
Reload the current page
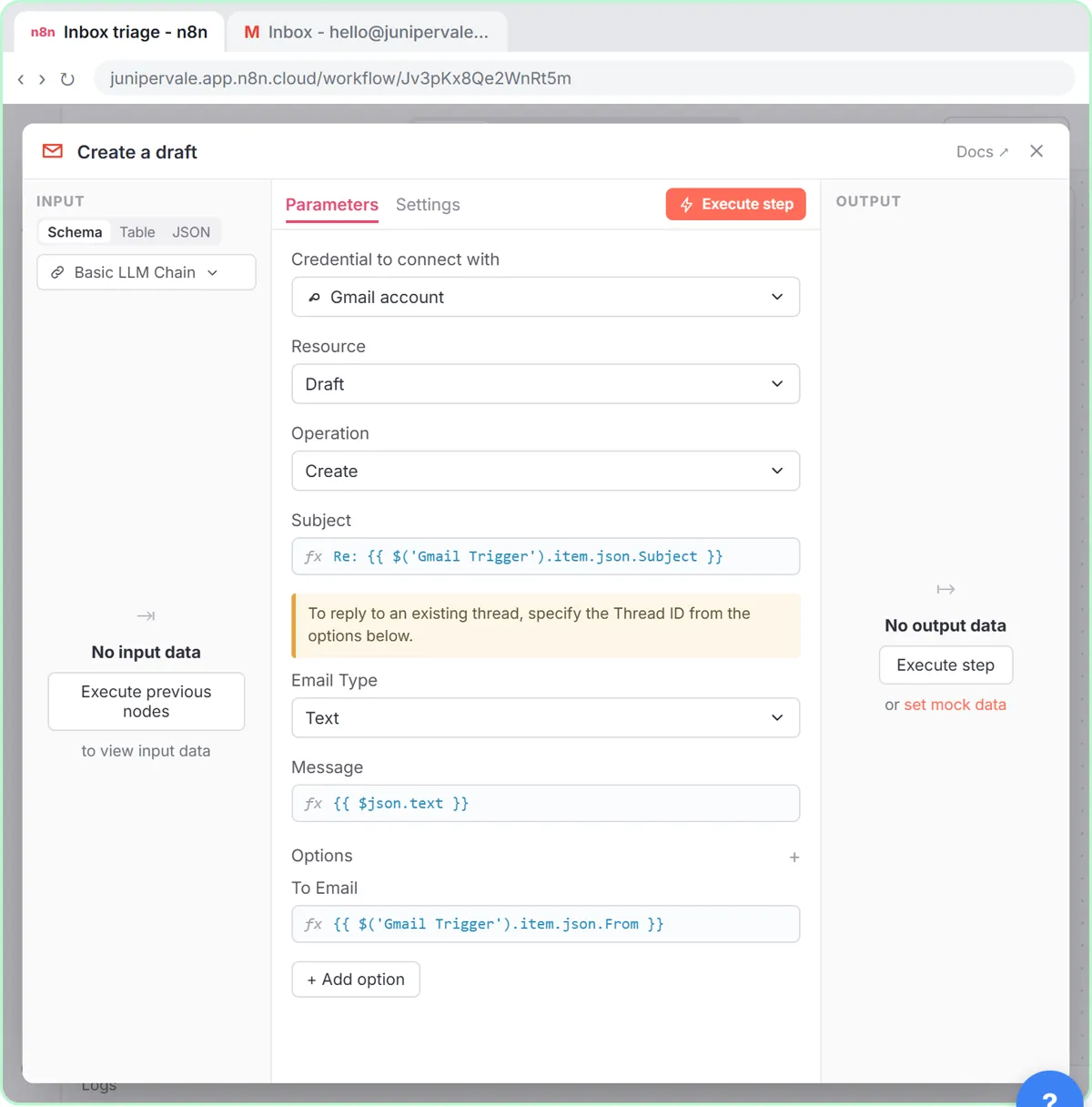[67, 79]
